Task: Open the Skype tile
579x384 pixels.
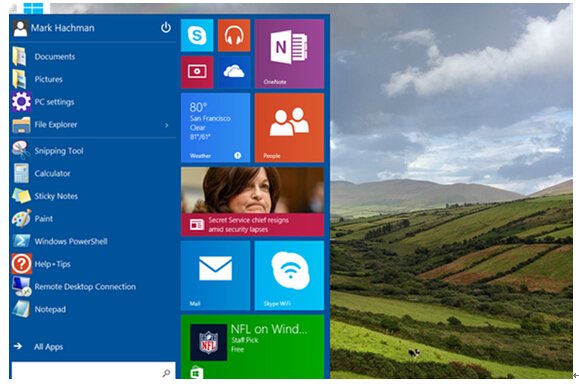Action: 197,35
